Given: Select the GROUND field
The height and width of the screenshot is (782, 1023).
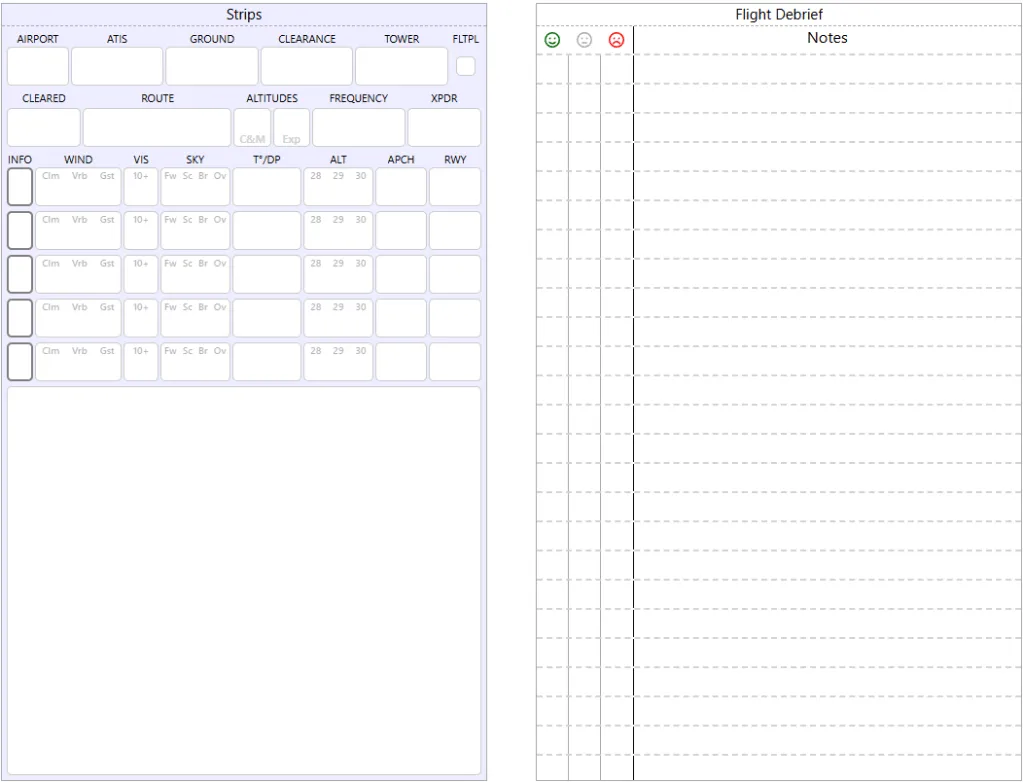Looking at the screenshot, I should pos(211,67).
